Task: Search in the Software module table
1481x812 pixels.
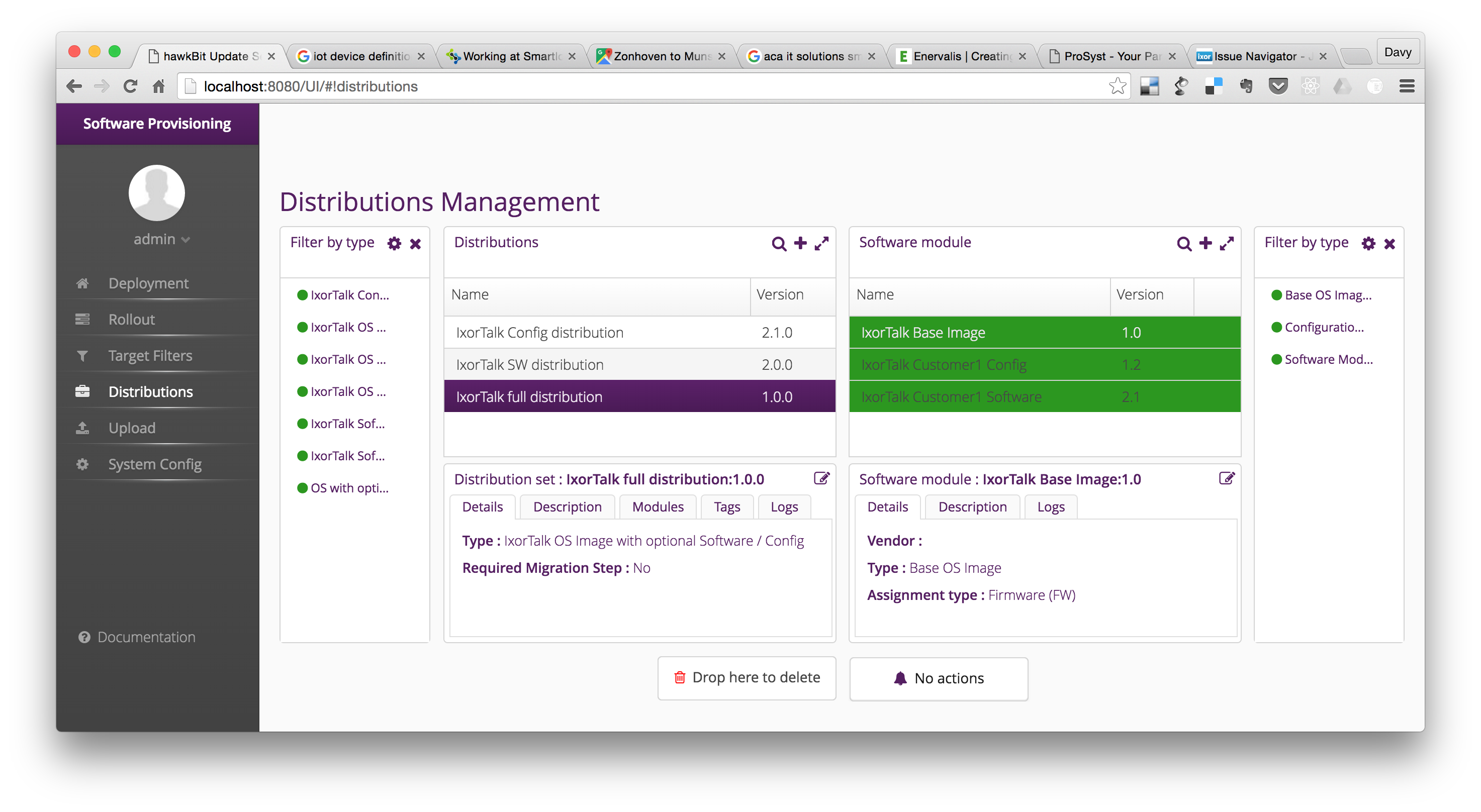Action: coord(1184,243)
